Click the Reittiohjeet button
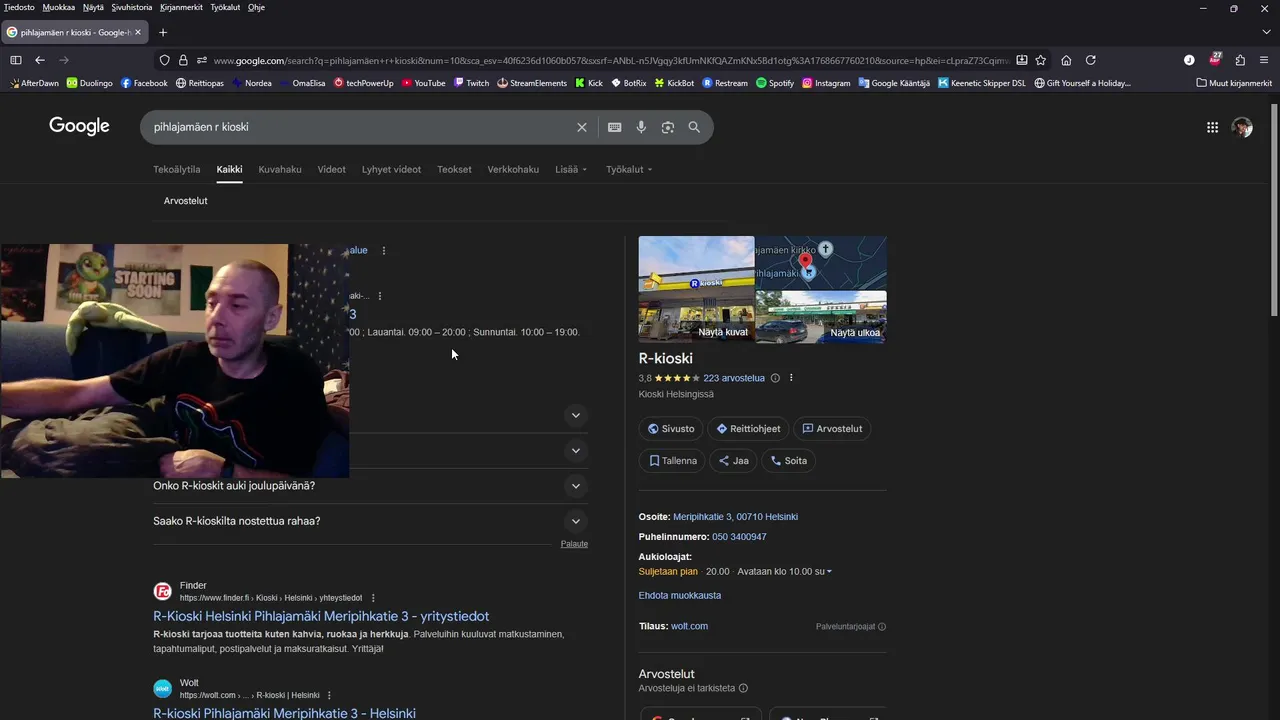Screen dimensions: 1280x720 pyautogui.click(x=748, y=429)
